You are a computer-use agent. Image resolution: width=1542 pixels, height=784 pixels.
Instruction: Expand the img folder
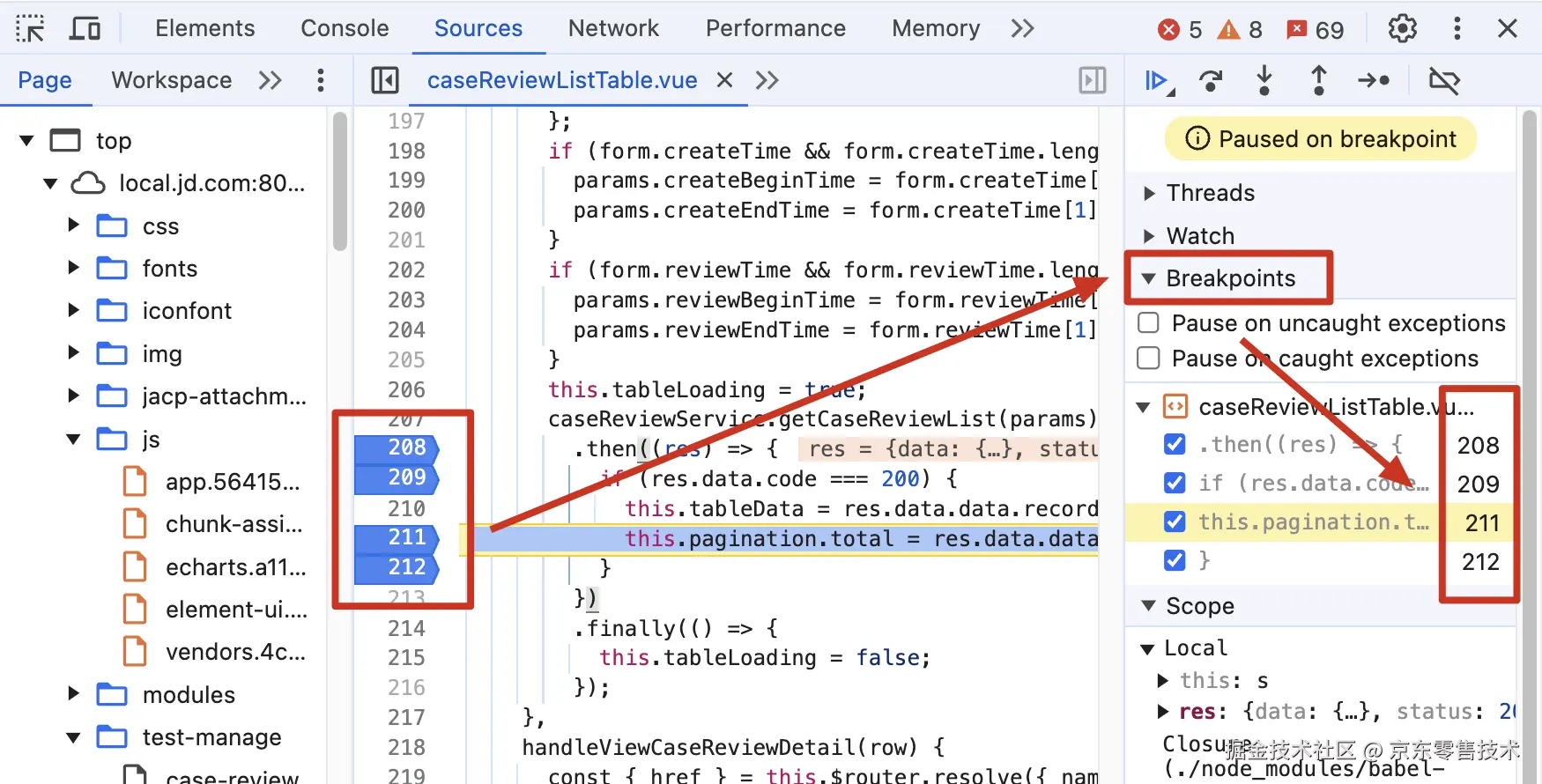pos(74,353)
